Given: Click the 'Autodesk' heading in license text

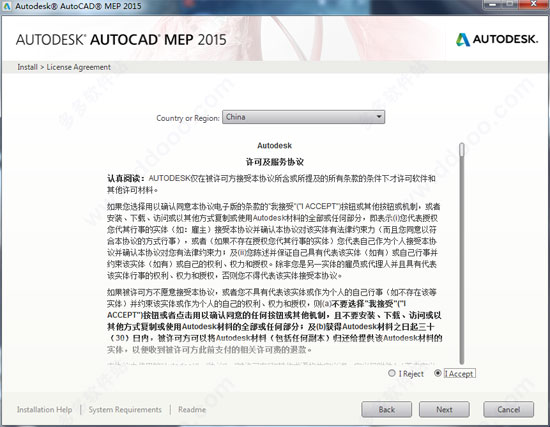Looking at the screenshot, I should (274, 145).
